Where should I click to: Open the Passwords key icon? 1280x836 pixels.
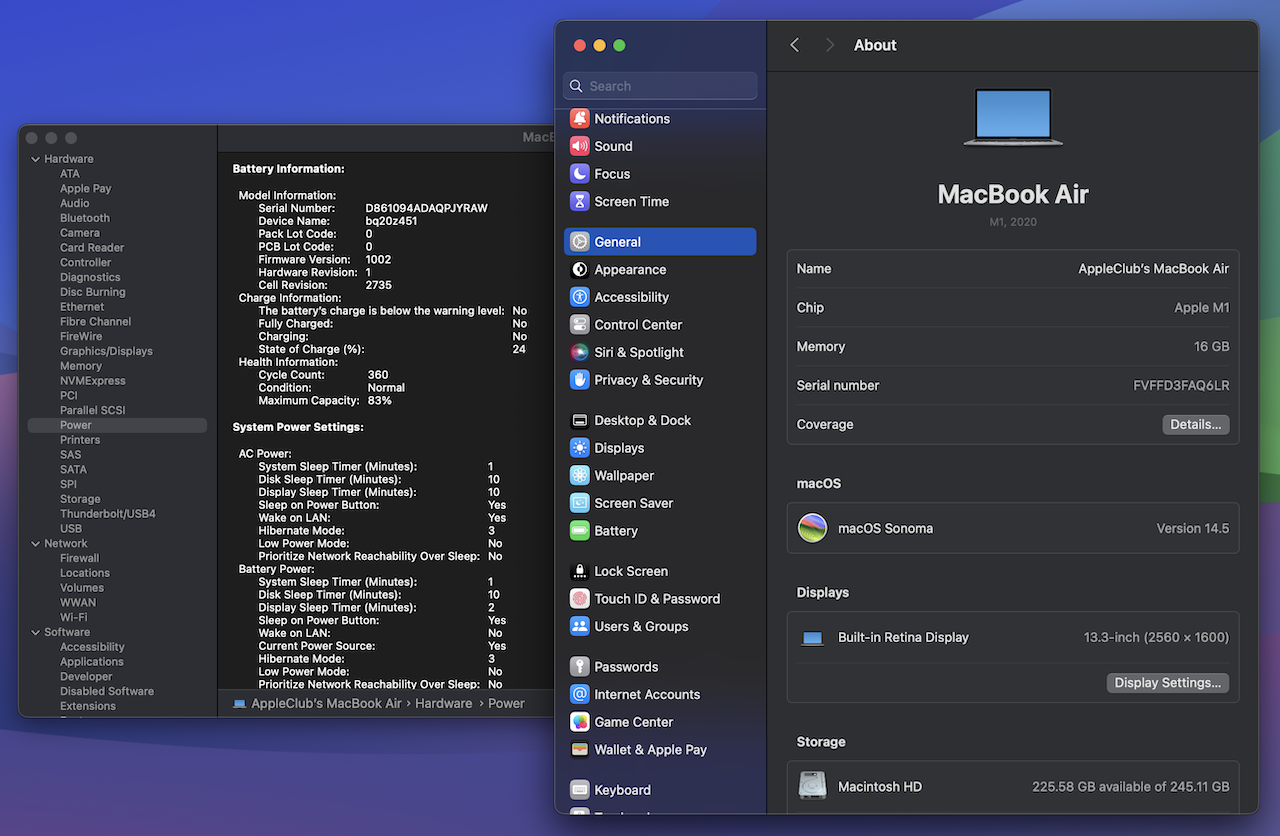click(580, 667)
